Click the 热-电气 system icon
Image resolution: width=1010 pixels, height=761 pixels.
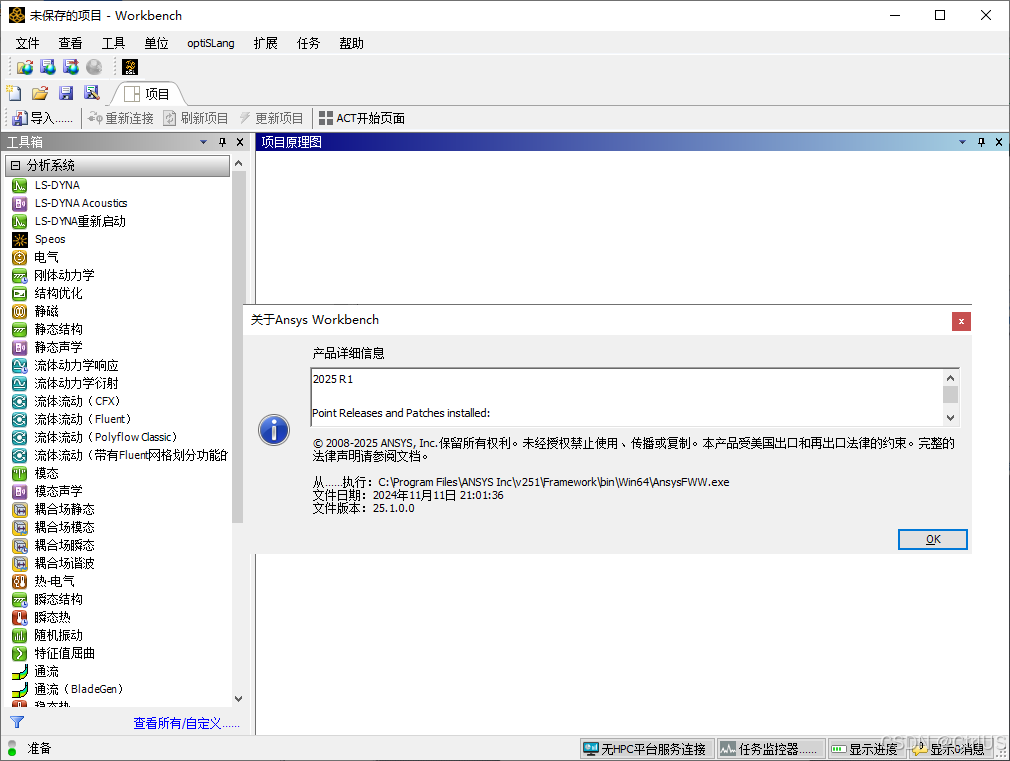point(20,582)
